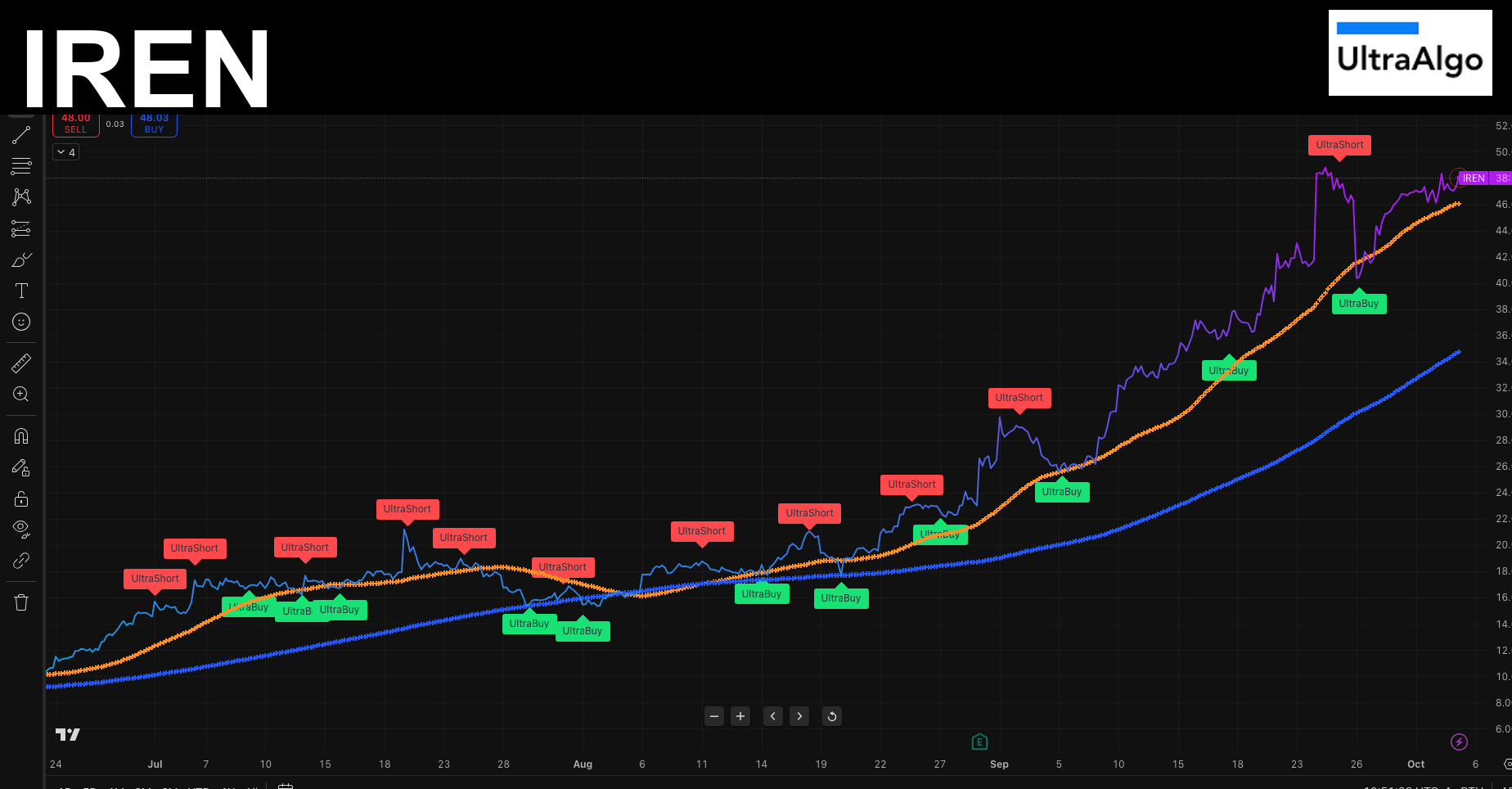This screenshot has width=1512, height=789.
Task: Open the forecasting and measurement tools
Action: tap(21, 229)
